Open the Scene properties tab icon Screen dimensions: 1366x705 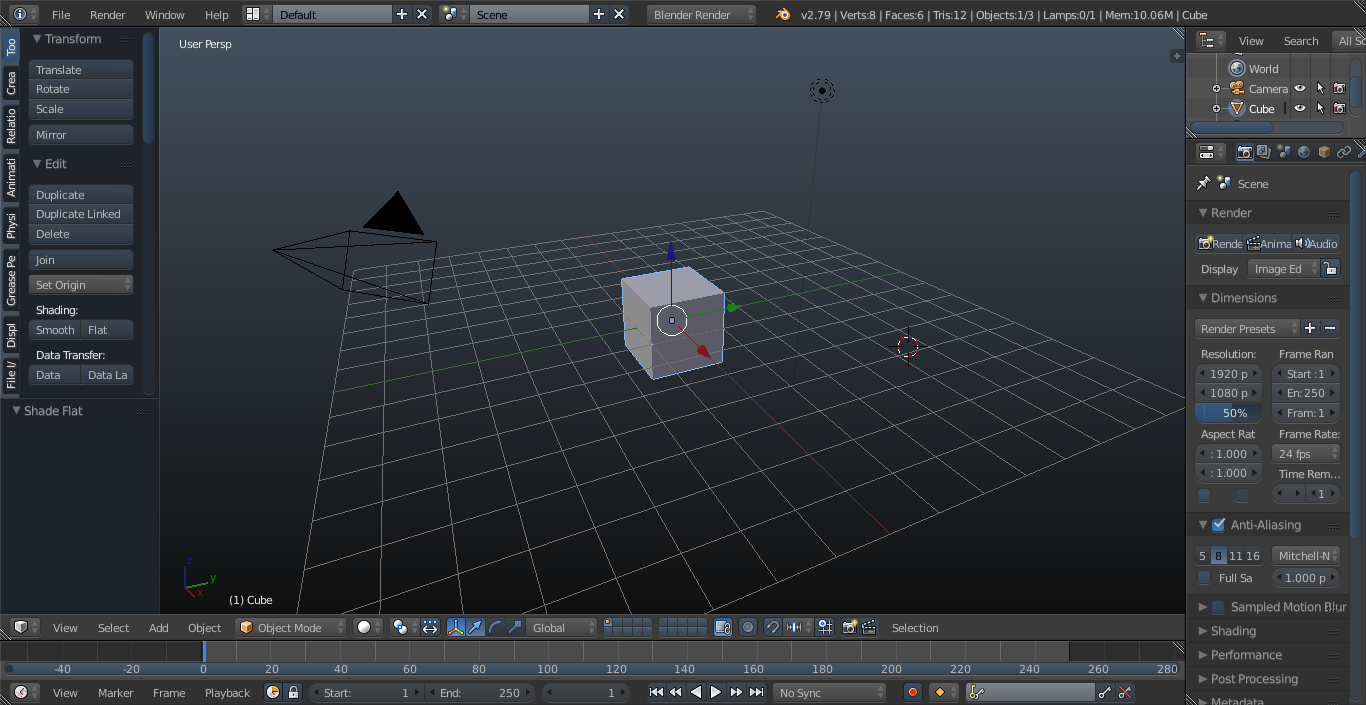point(1284,152)
